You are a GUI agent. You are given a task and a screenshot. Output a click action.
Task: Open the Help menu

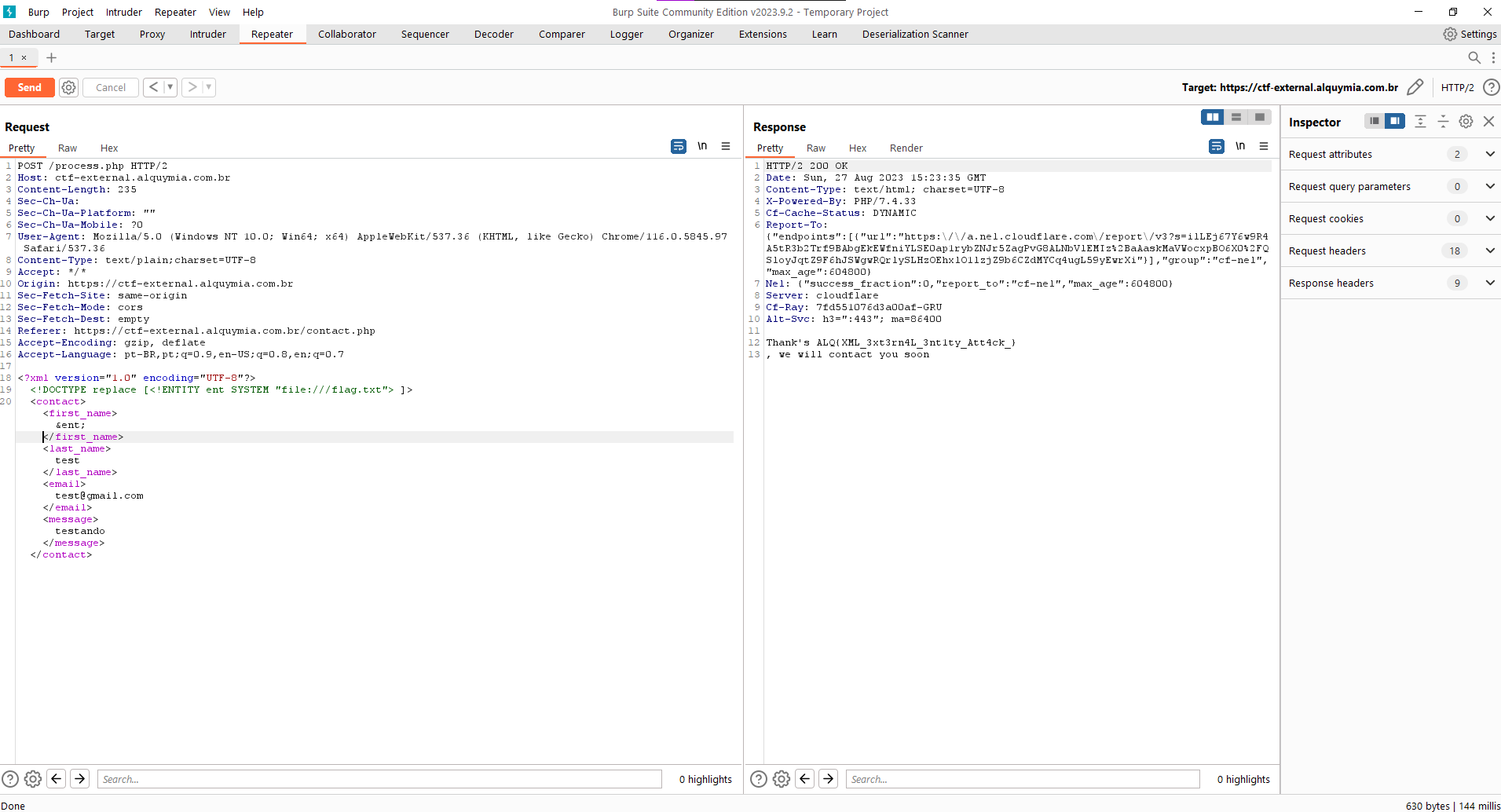coord(253,12)
